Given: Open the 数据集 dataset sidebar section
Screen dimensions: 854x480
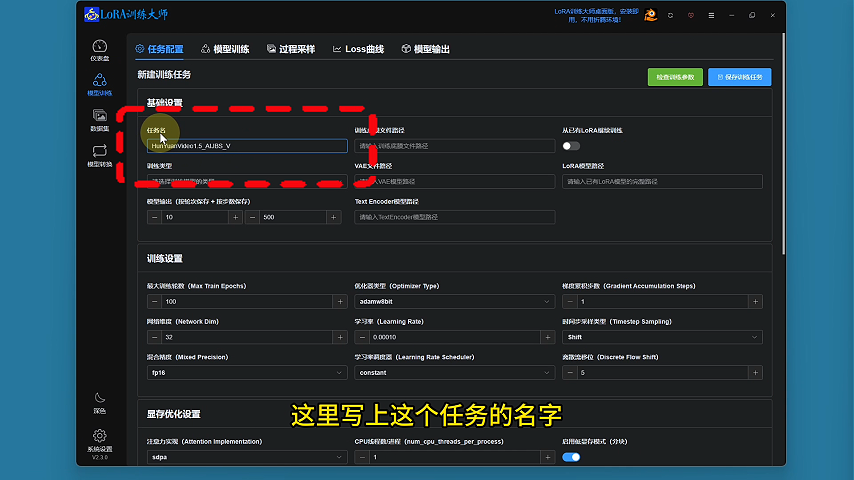Looking at the screenshot, I should (x=100, y=120).
